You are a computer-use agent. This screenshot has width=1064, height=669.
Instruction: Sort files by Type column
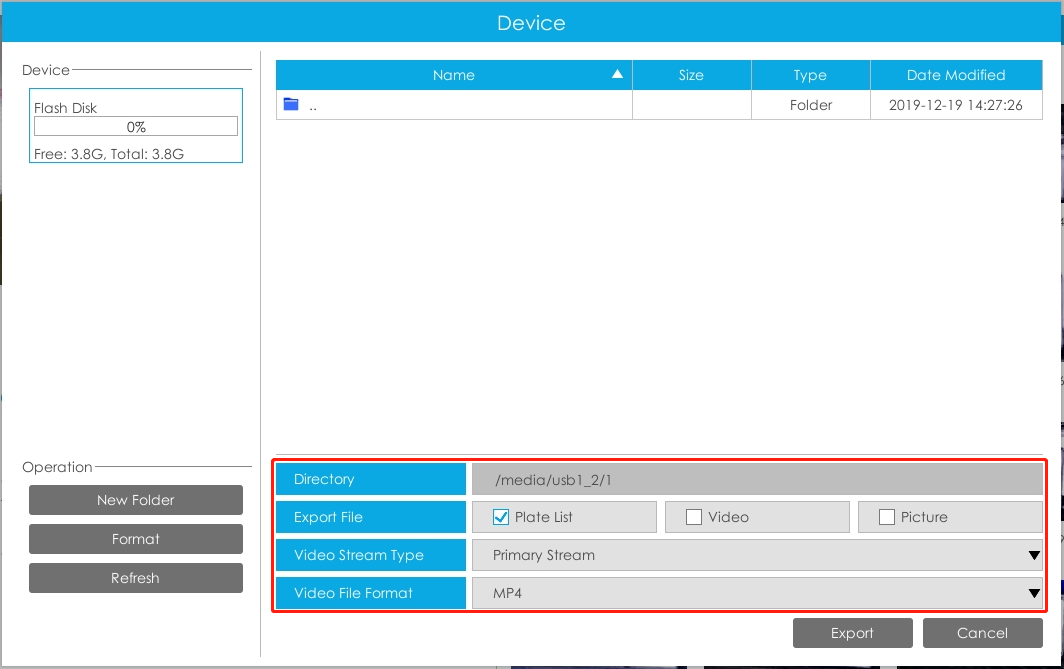[810, 75]
